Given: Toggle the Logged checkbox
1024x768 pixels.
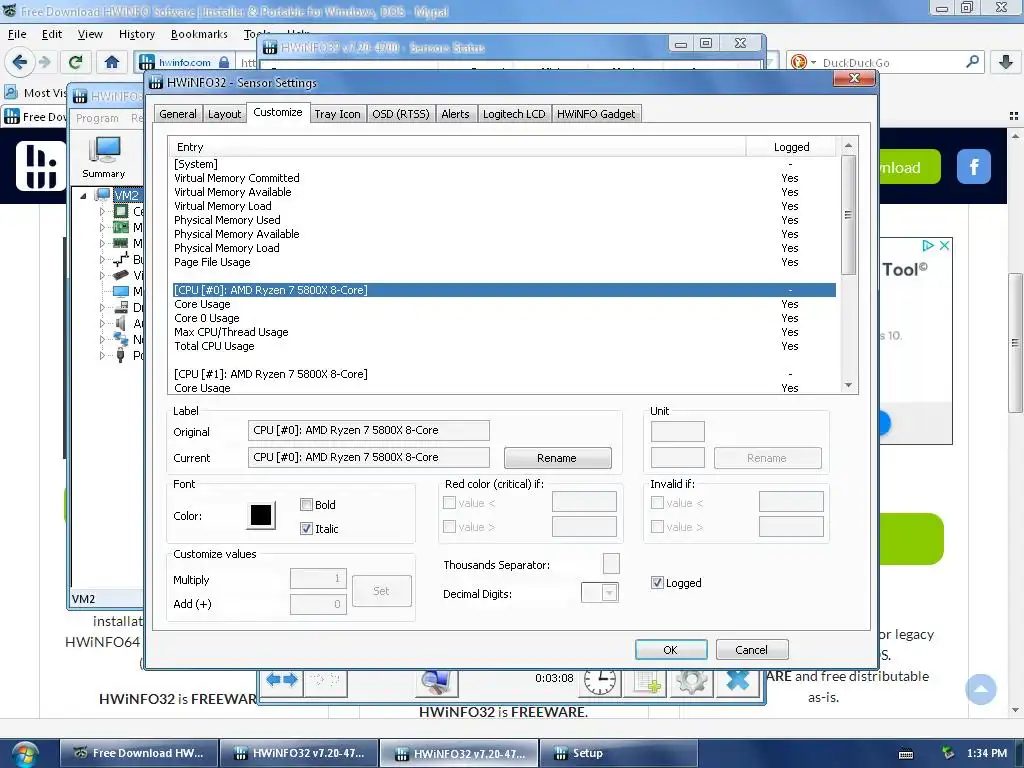Looking at the screenshot, I should click(658, 583).
